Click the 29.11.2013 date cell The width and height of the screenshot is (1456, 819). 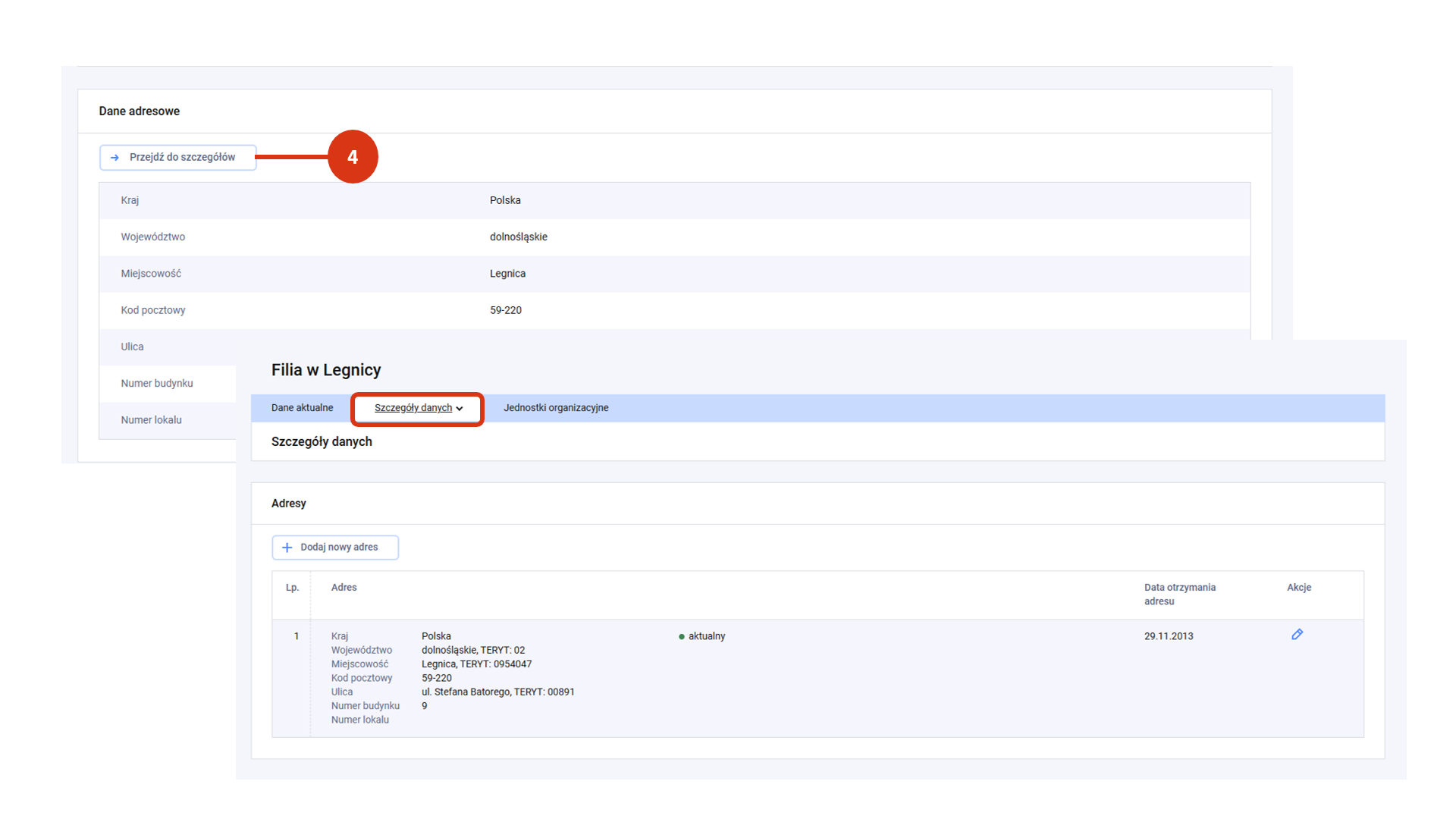[1168, 637]
